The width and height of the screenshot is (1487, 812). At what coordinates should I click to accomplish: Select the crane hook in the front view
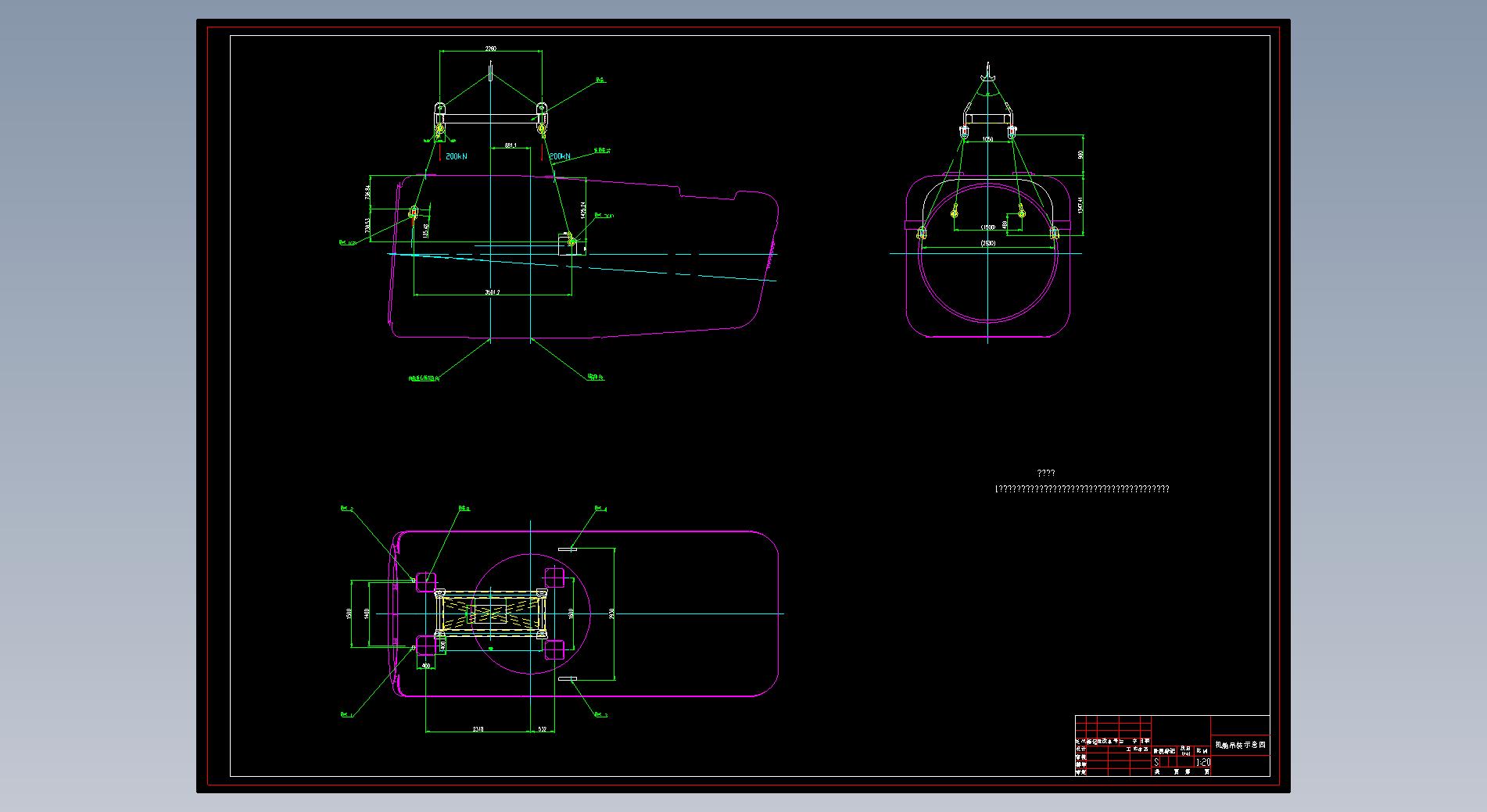(x=987, y=73)
